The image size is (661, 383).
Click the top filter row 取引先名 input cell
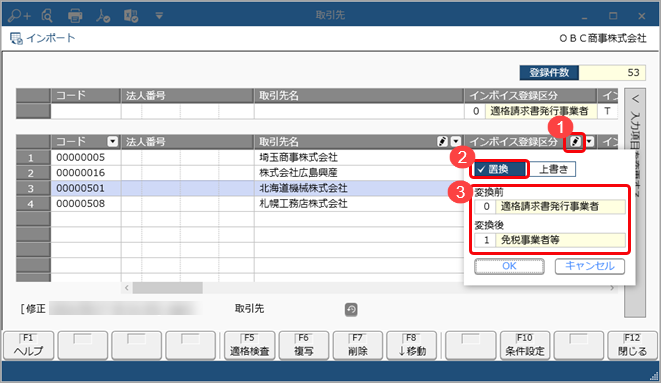pos(359,111)
